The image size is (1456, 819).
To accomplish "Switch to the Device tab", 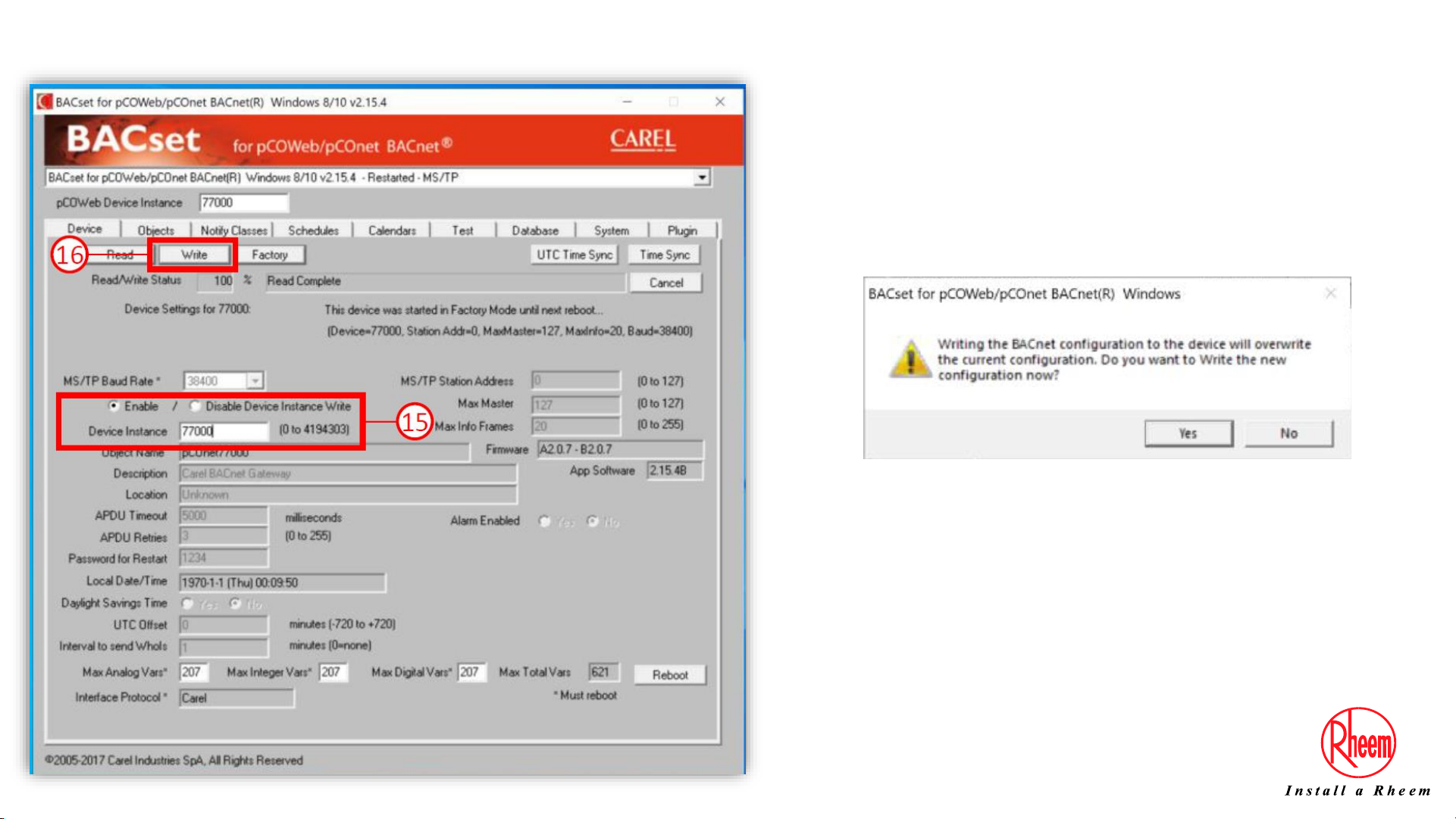I will [x=84, y=229].
